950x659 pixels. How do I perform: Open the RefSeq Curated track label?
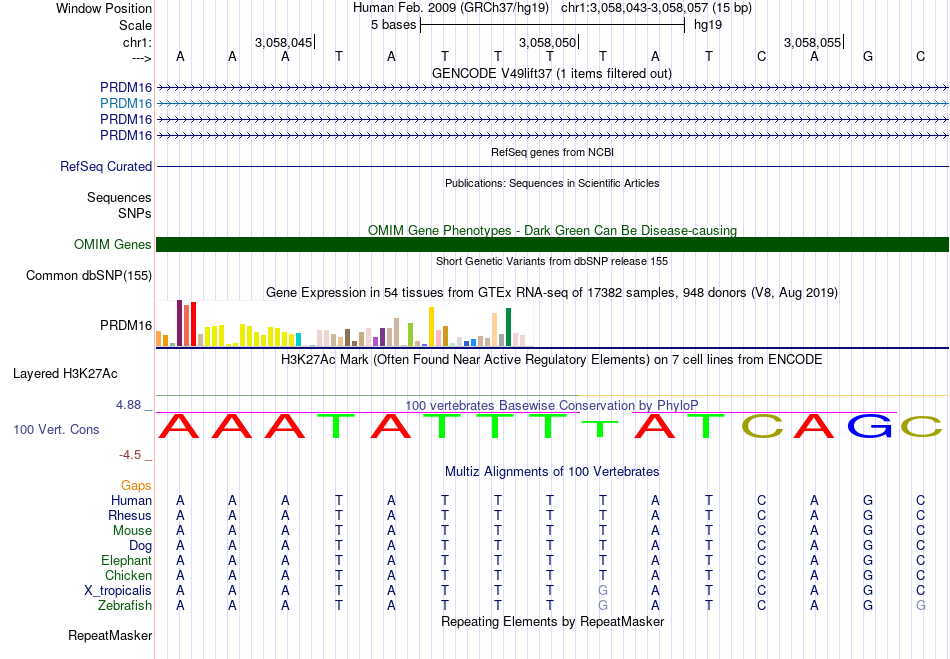tap(106, 167)
